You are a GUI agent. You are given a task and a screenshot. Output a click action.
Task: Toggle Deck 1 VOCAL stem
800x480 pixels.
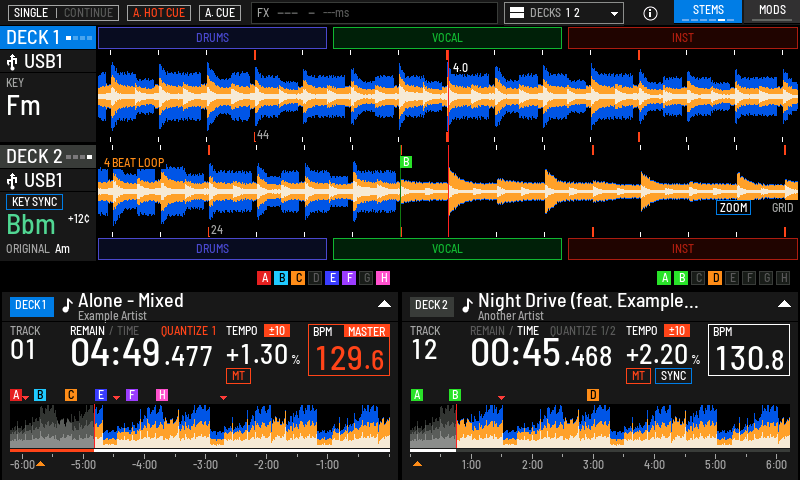447,38
